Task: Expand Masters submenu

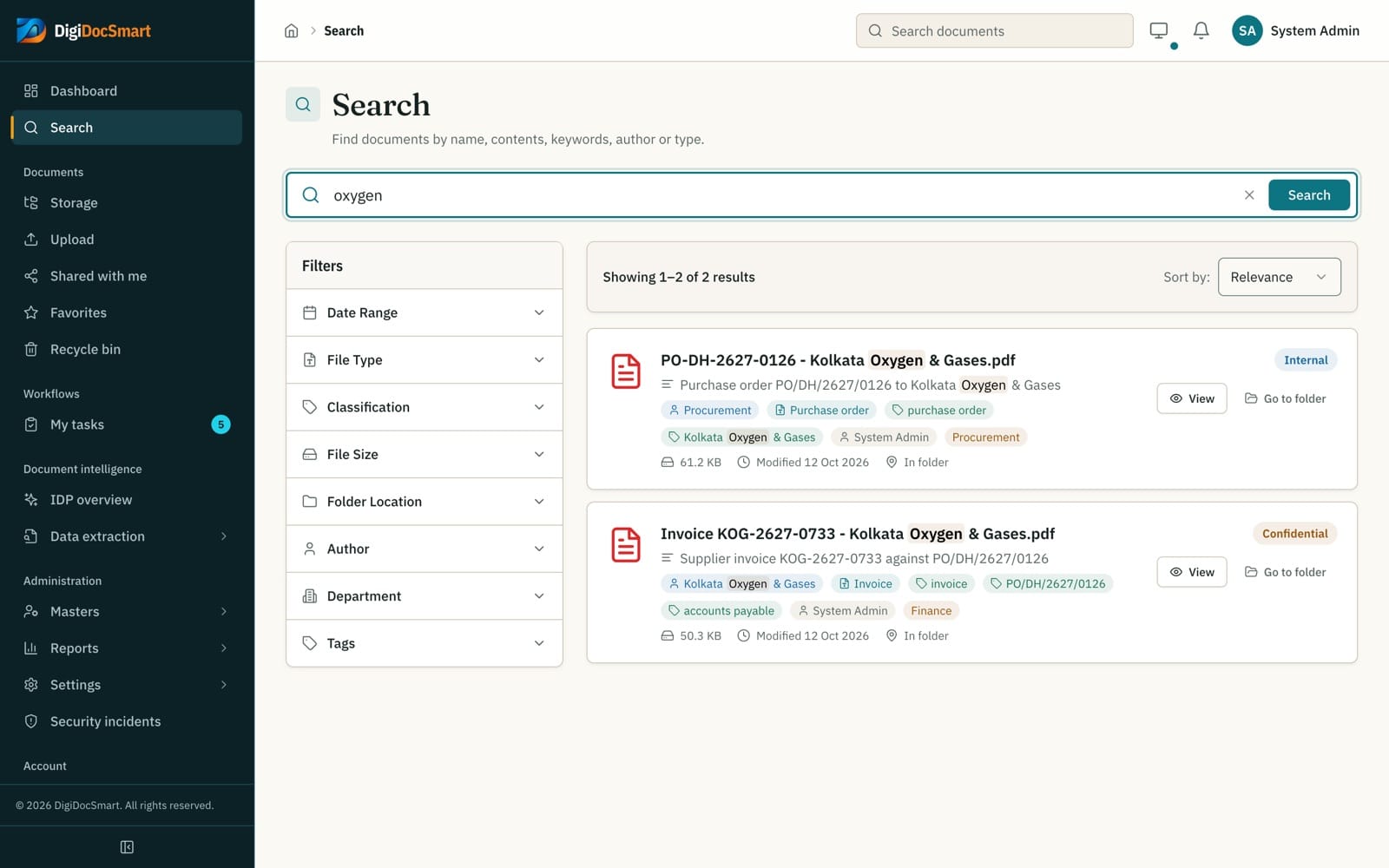Action: [x=127, y=611]
